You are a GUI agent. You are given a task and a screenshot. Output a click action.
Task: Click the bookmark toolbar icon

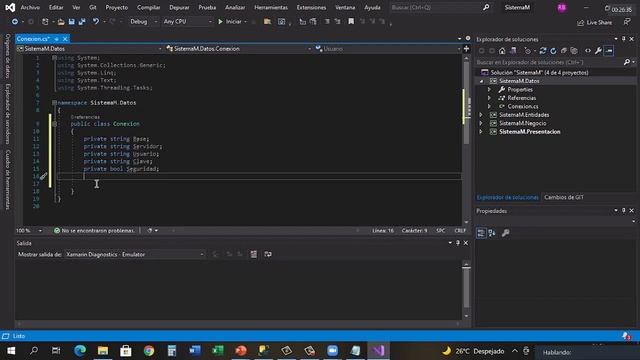(351, 21)
